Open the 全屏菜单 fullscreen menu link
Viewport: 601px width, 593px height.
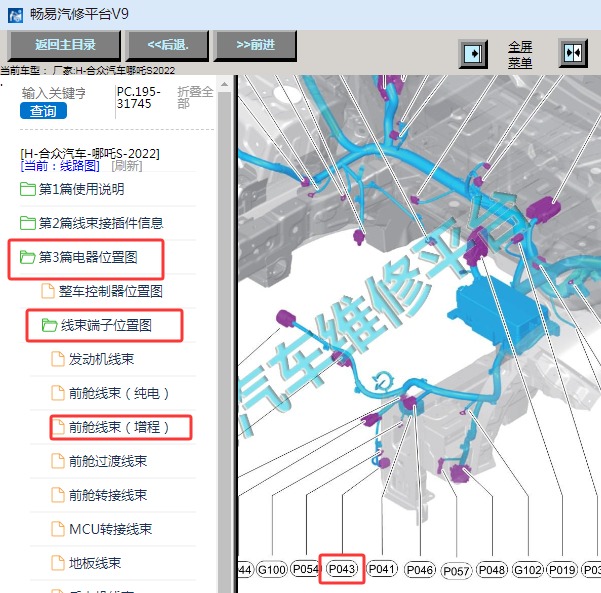(520, 54)
